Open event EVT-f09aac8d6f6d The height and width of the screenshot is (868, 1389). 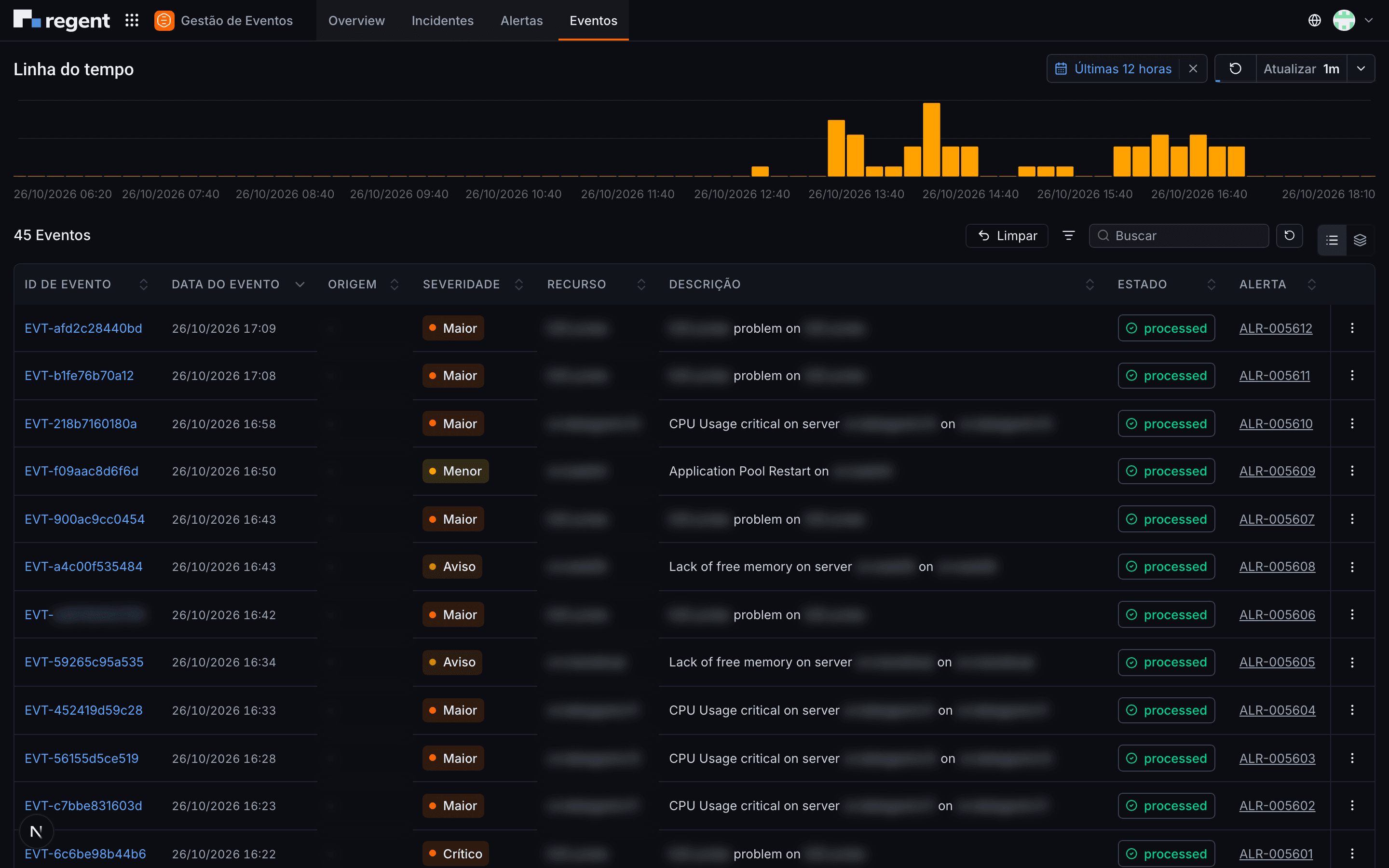pos(82,471)
